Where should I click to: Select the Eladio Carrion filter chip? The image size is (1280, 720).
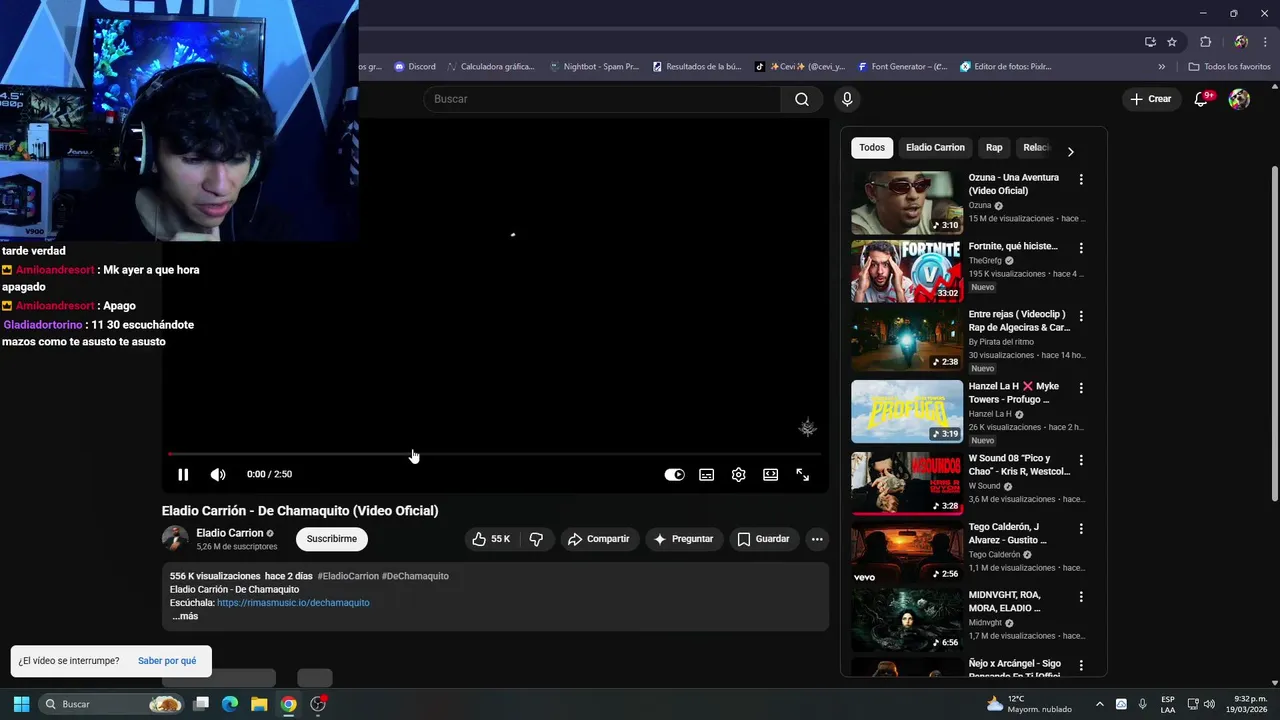(935, 148)
